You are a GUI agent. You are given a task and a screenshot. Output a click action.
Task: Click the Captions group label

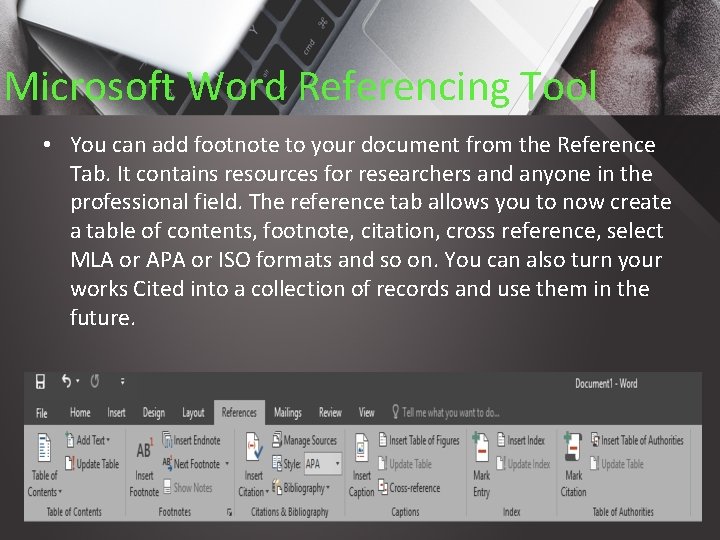click(x=405, y=512)
